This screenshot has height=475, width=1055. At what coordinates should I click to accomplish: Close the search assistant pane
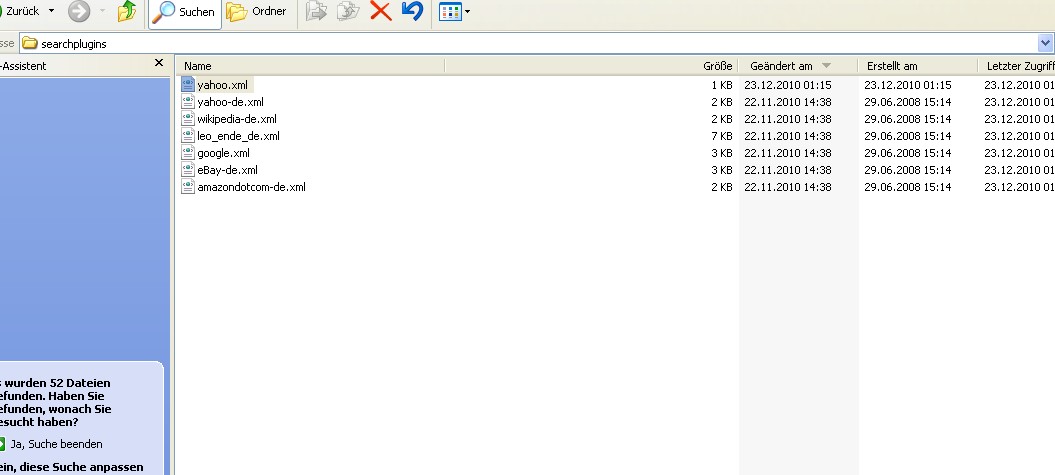pyautogui.click(x=159, y=63)
